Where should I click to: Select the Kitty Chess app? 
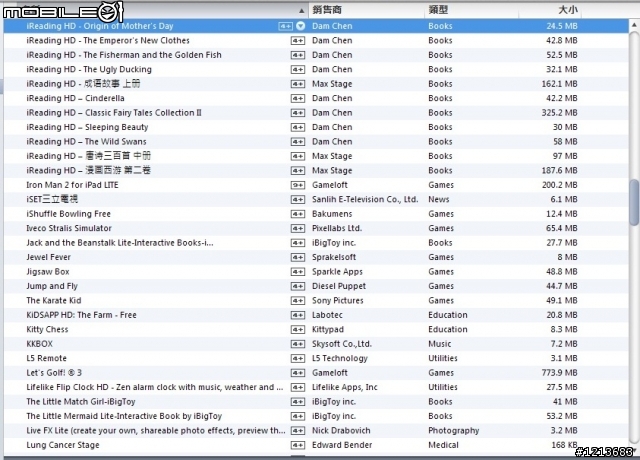pyautogui.click(x=316, y=329)
